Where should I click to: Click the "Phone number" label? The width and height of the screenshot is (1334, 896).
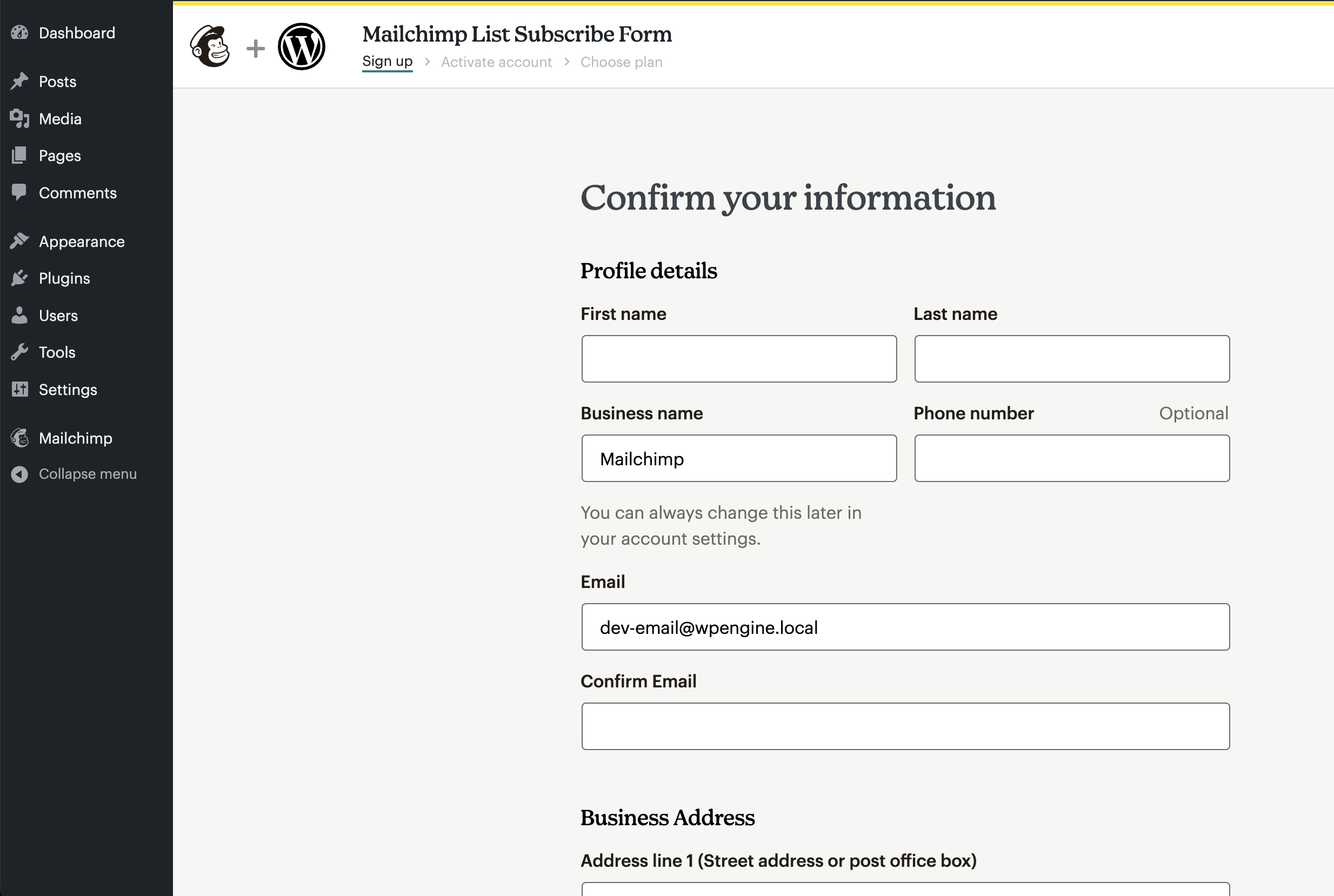click(x=973, y=413)
